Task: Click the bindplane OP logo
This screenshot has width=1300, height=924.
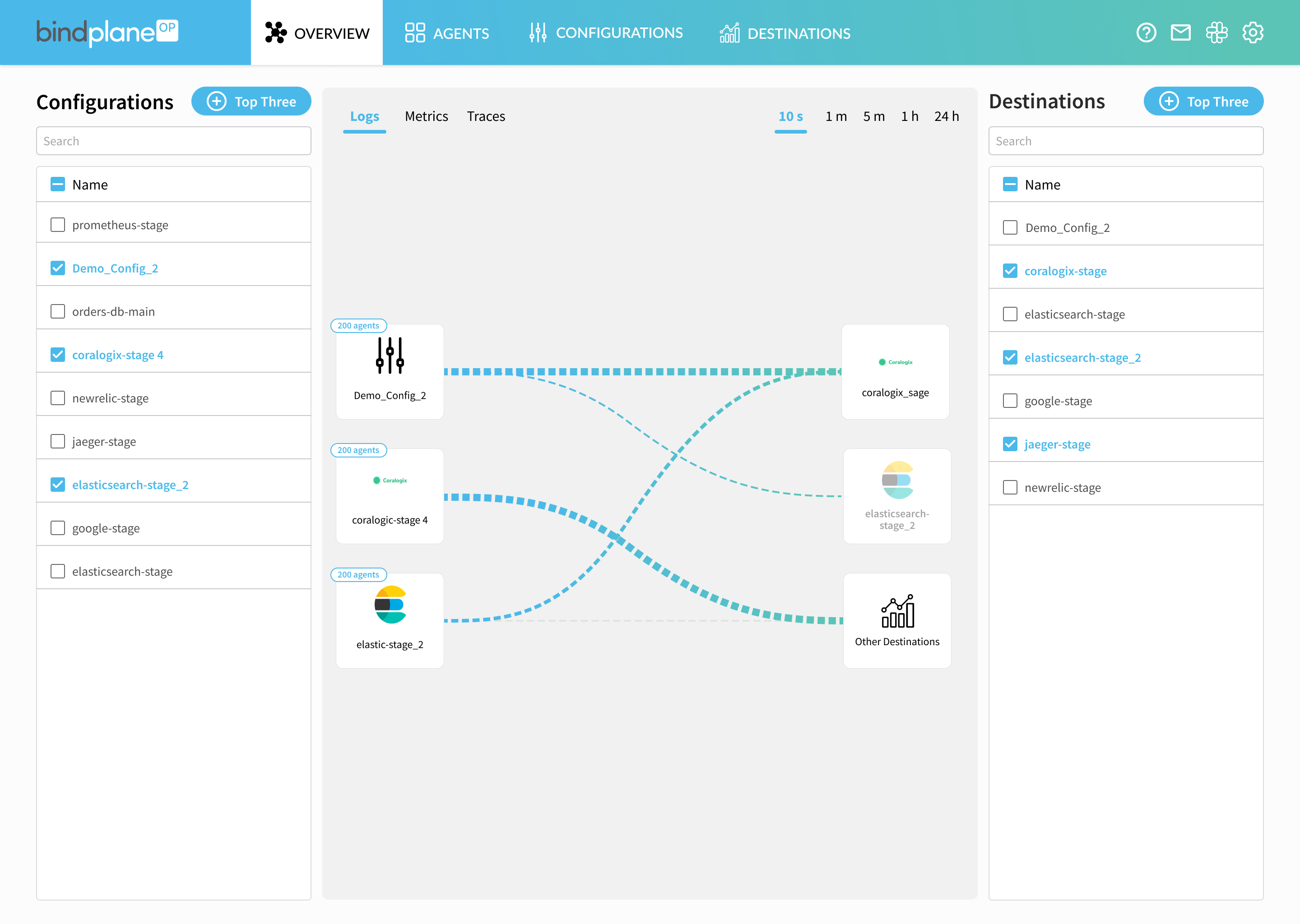Action: 107,32
